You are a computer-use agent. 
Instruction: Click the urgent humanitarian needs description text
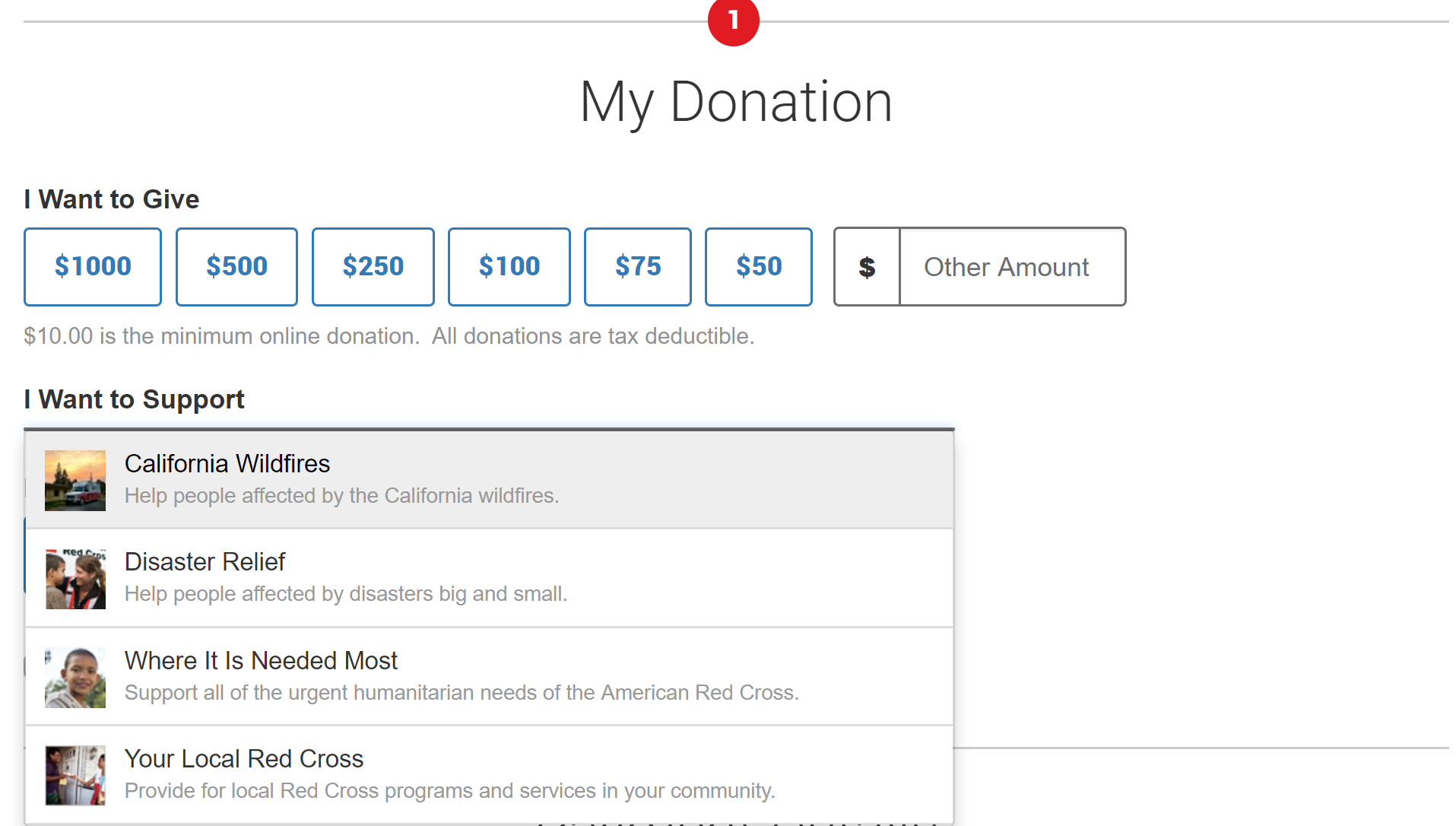462,693
